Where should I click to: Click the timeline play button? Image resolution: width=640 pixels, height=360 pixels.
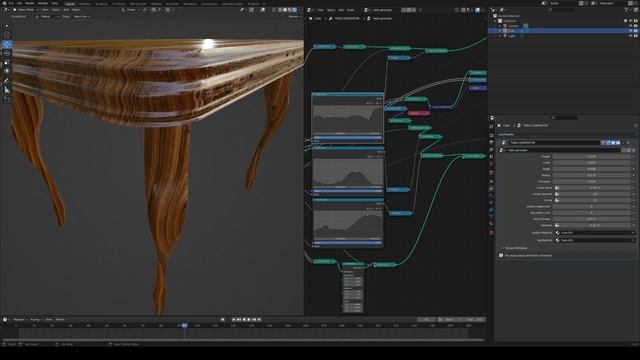click(x=249, y=320)
